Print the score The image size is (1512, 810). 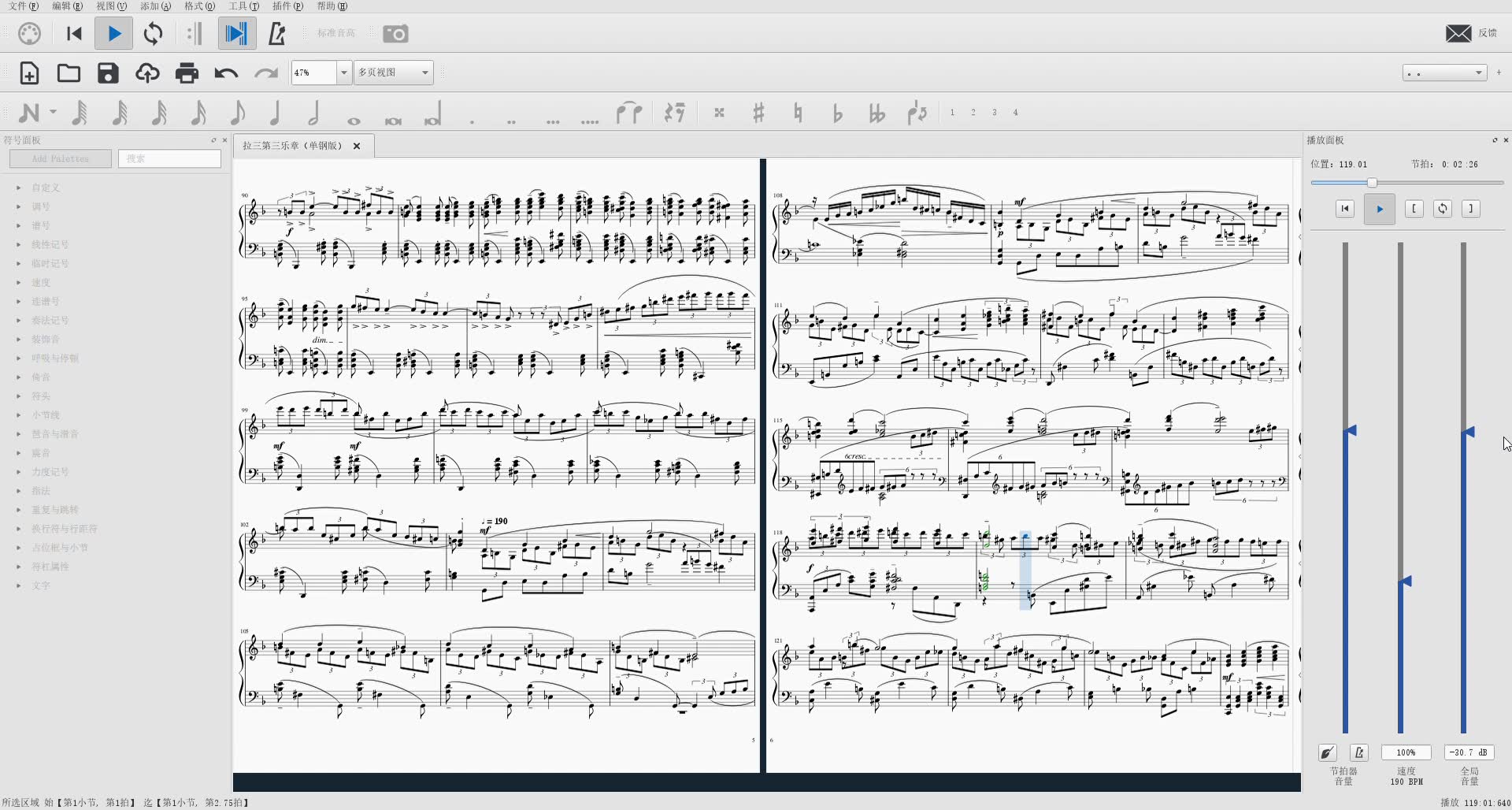click(x=187, y=73)
